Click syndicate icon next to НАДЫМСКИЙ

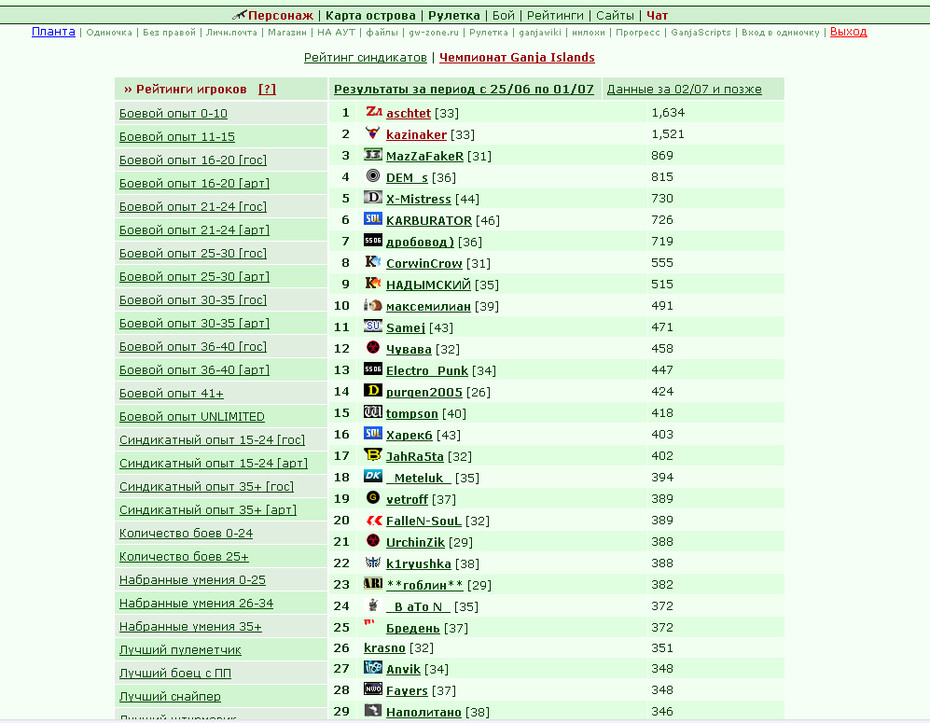click(x=373, y=283)
